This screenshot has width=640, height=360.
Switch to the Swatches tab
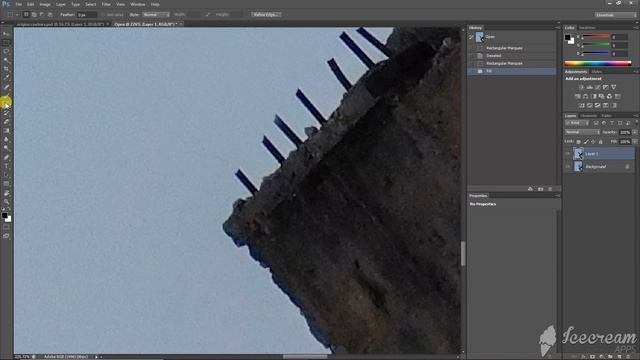[587, 28]
